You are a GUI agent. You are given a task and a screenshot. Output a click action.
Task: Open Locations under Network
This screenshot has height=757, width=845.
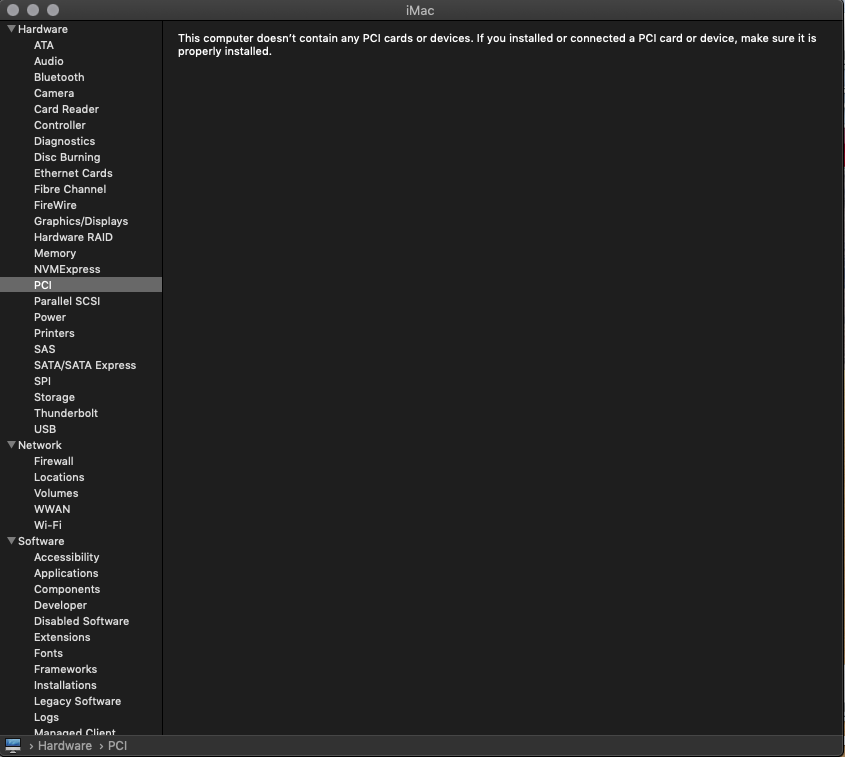pos(59,477)
